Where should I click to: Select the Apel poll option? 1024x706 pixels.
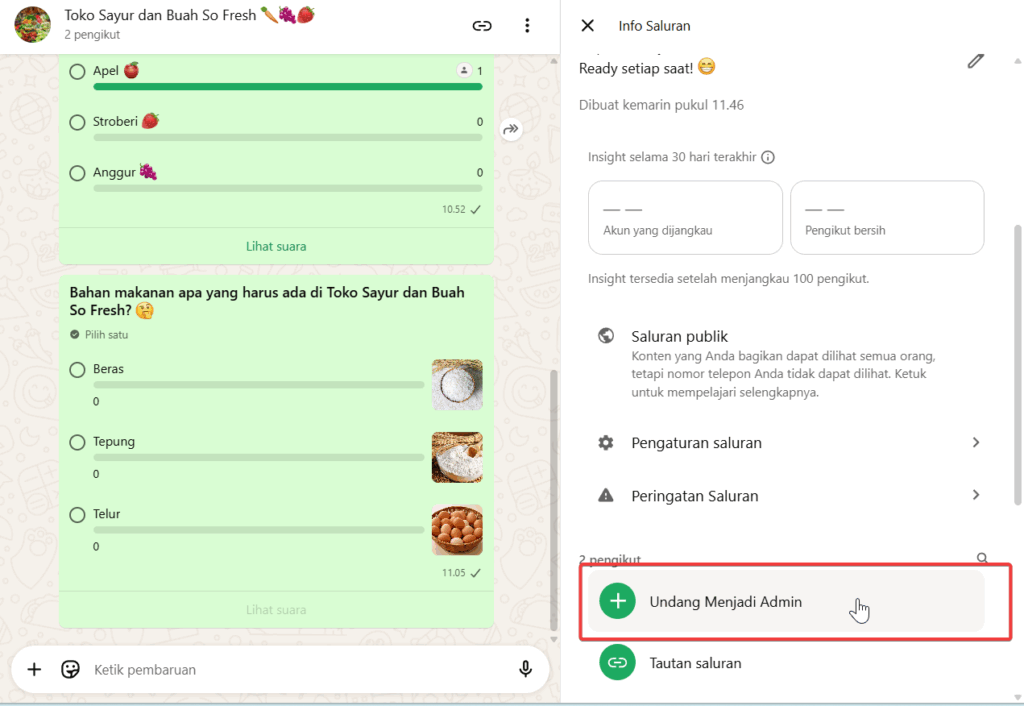tap(78, 71)
